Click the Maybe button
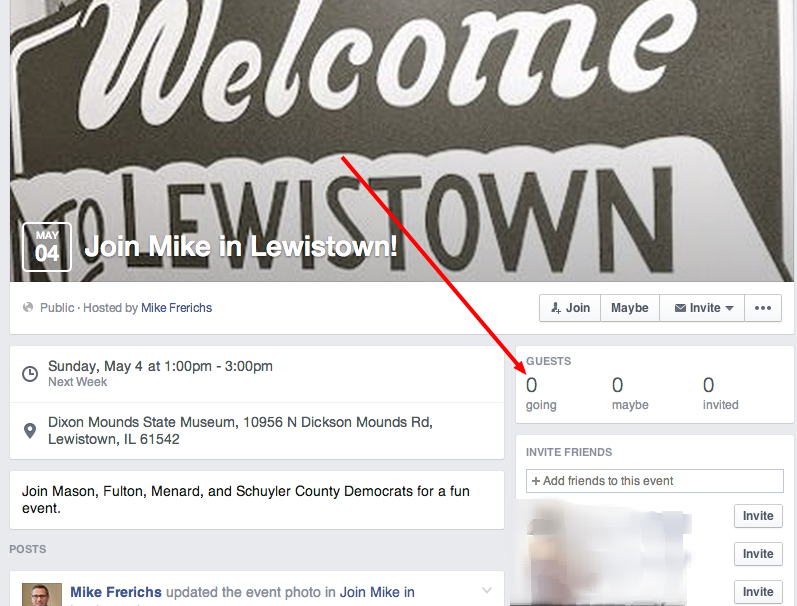 630,308
